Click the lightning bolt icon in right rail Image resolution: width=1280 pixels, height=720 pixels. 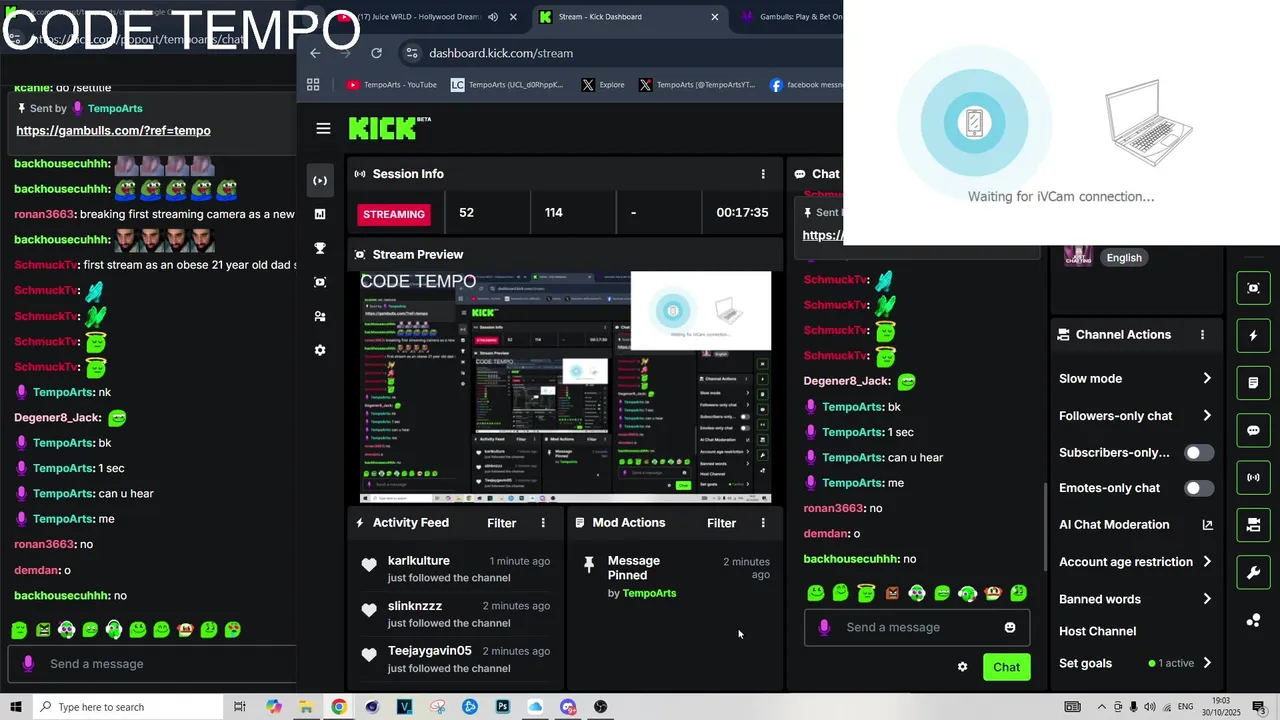(x=1254, y=336)
